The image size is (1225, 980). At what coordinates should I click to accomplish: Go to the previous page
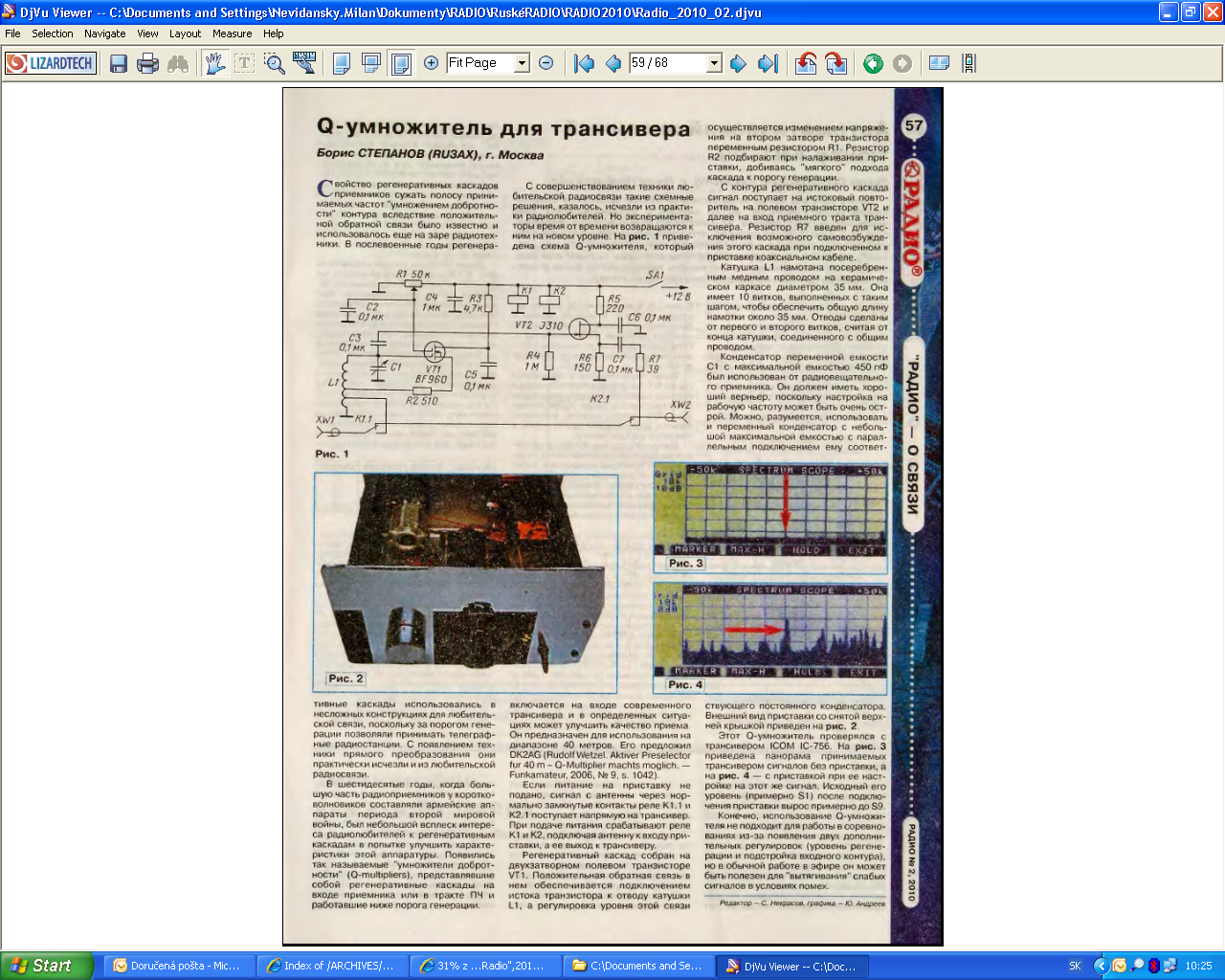pos(613,63)
